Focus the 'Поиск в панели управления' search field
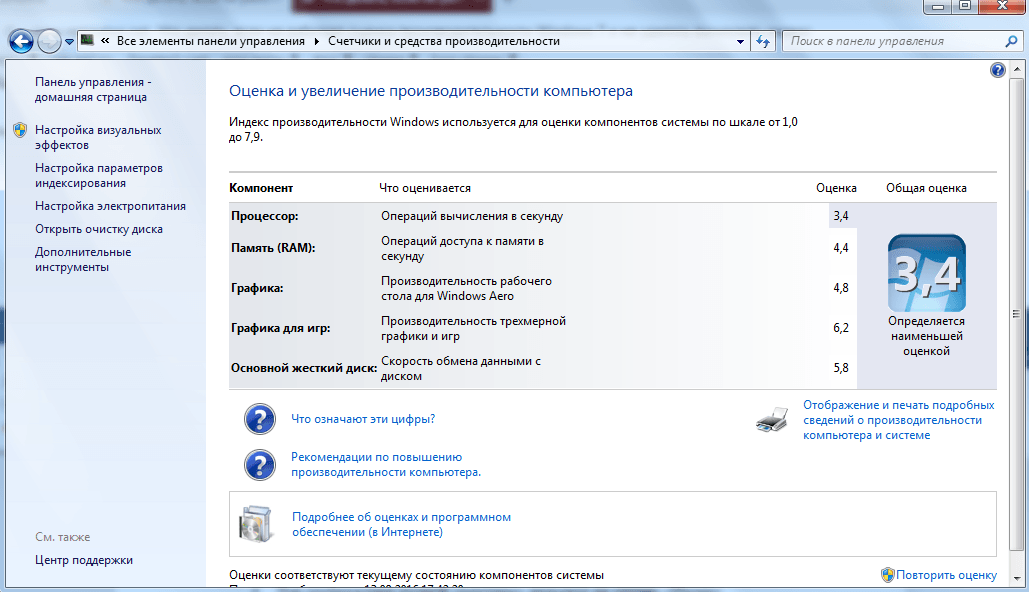The width and height of the screenshot is (1029, 592). tap(890, 42)
